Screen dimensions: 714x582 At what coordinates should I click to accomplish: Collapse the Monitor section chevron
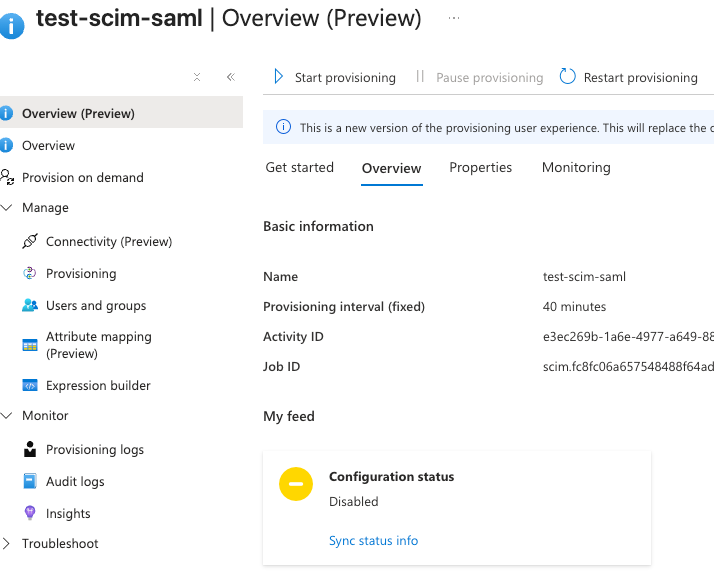[x=8, y=416]
